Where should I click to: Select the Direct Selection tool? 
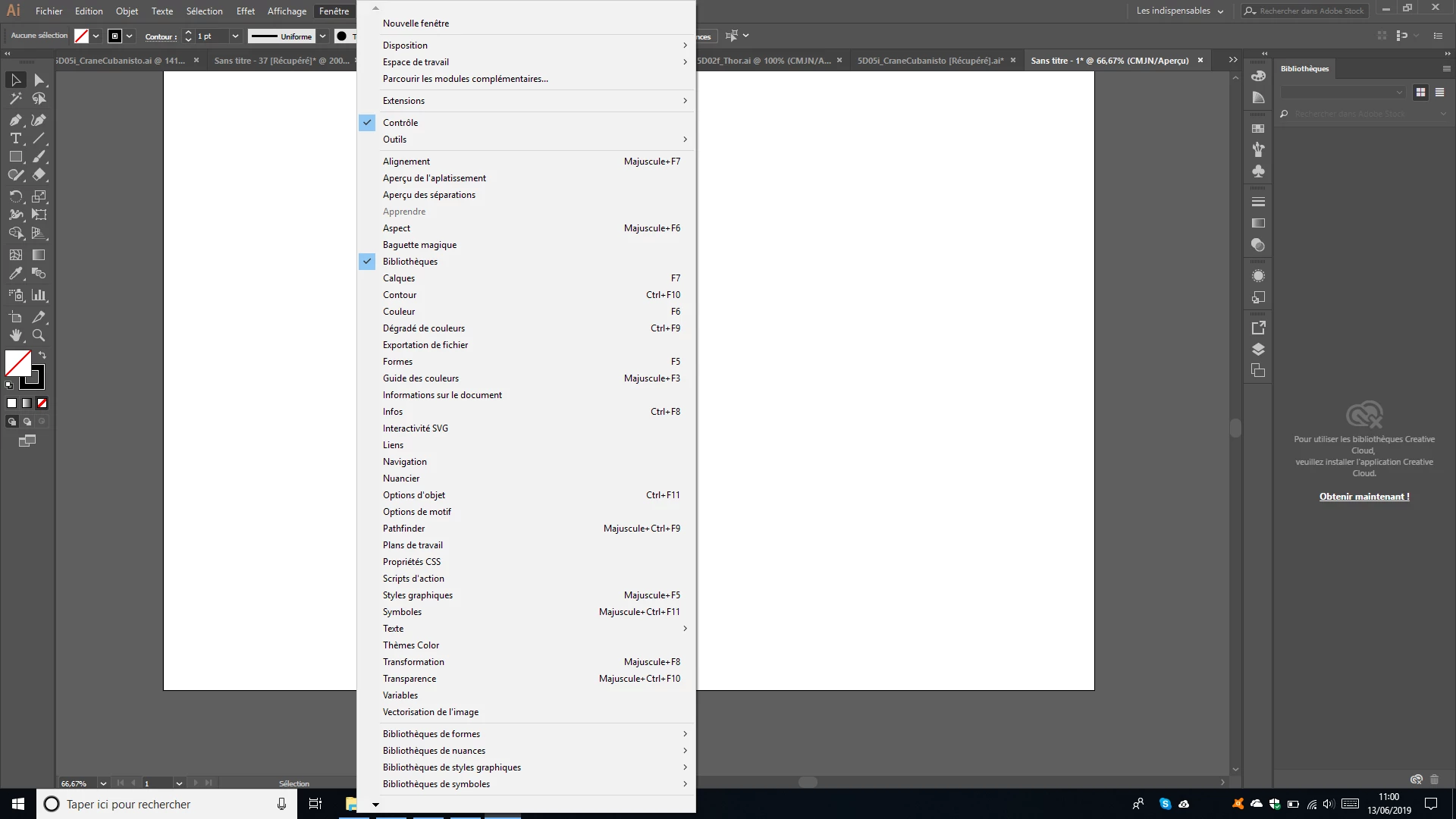click(x=39, y=80)
